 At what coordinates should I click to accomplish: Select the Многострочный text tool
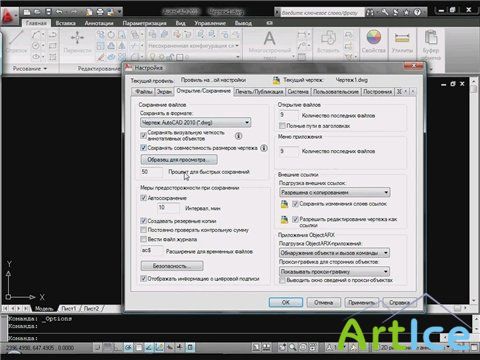[x=270, y=43]
